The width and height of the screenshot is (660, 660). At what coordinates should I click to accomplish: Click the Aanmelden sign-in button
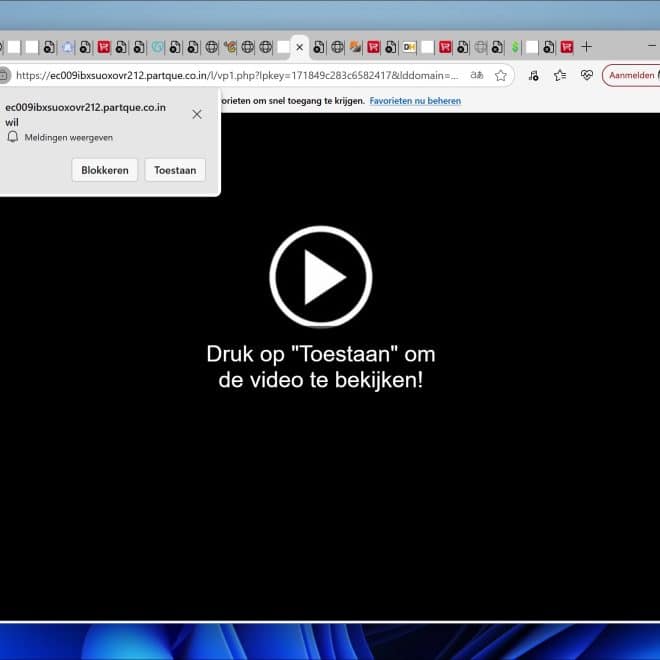(x=631, y=76)
